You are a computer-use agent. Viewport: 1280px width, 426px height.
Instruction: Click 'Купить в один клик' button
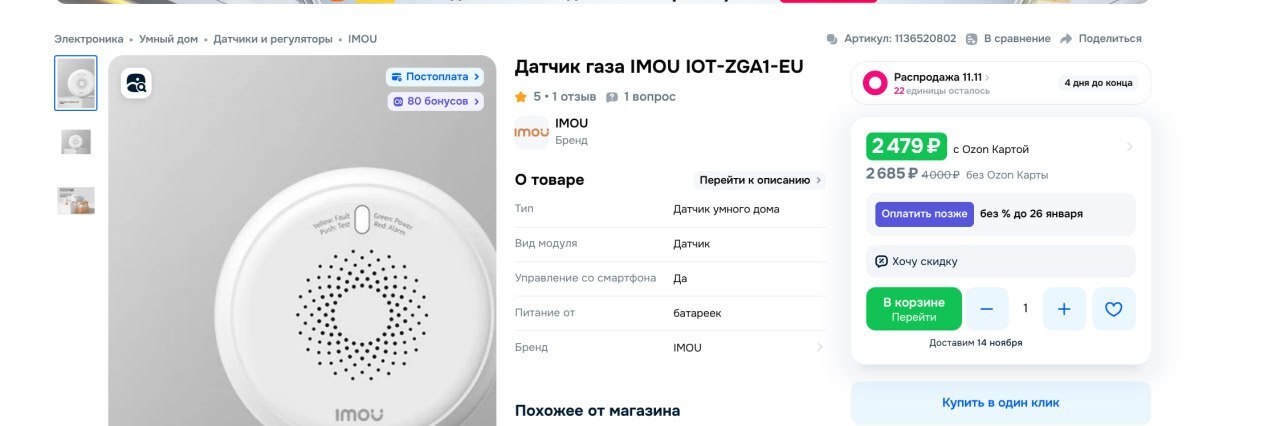(1000, 403)
